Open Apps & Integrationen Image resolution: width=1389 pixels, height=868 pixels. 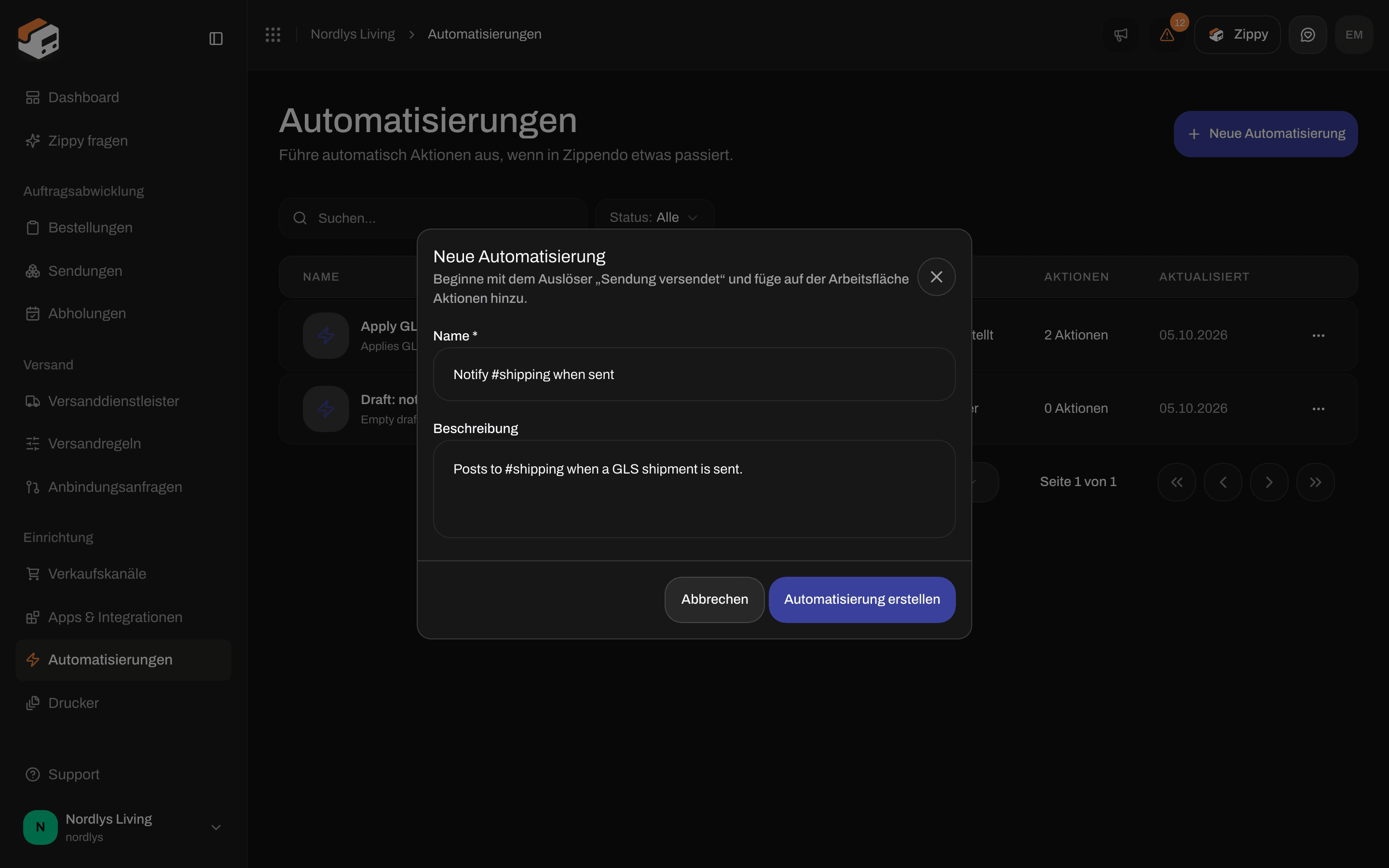[x=123, y=617]
